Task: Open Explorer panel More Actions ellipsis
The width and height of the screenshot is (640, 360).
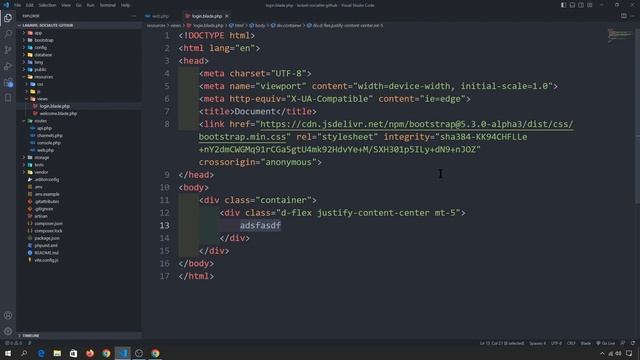Action: click(133, 16)
